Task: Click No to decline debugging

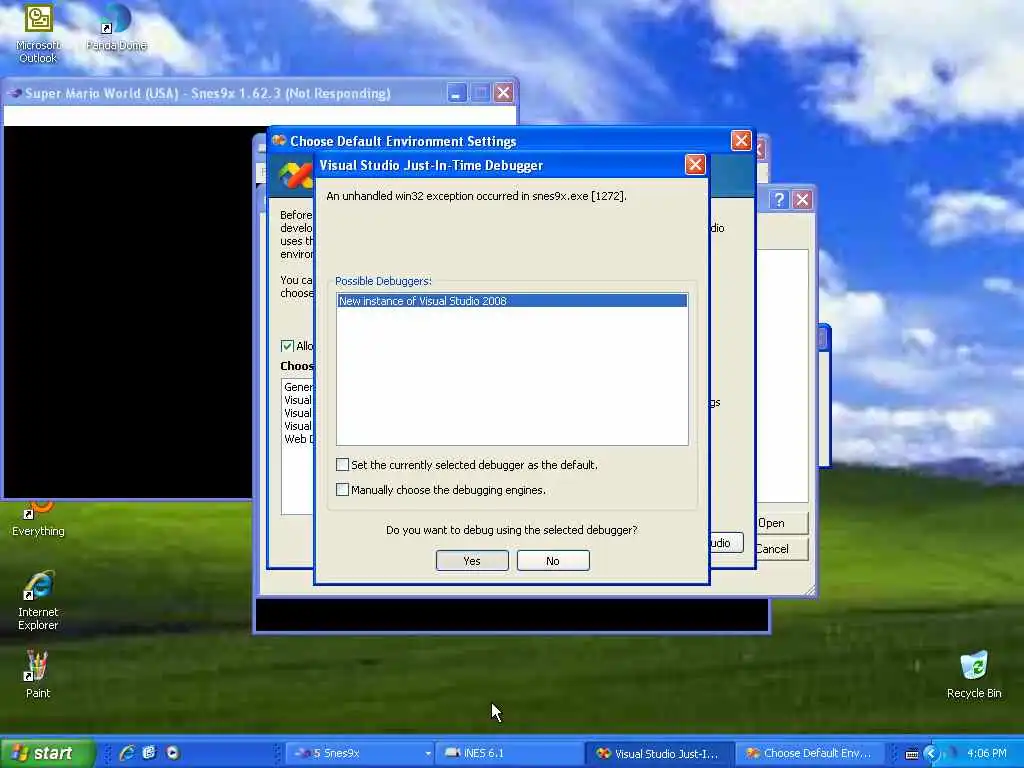Action: [552, 560]
